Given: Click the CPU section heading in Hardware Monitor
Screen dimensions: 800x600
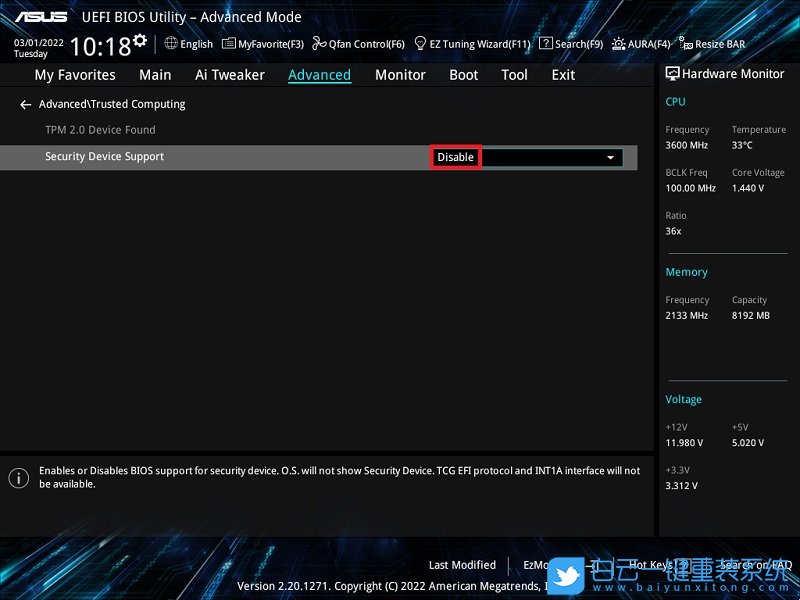Looking at the screenshot, I should point(675,101).
